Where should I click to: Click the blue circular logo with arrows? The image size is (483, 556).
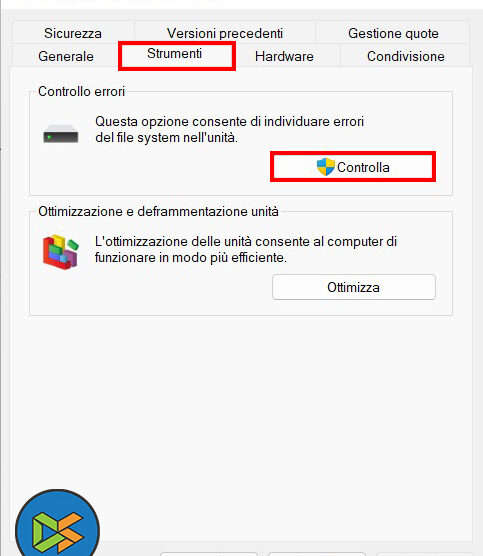point(57,524)
